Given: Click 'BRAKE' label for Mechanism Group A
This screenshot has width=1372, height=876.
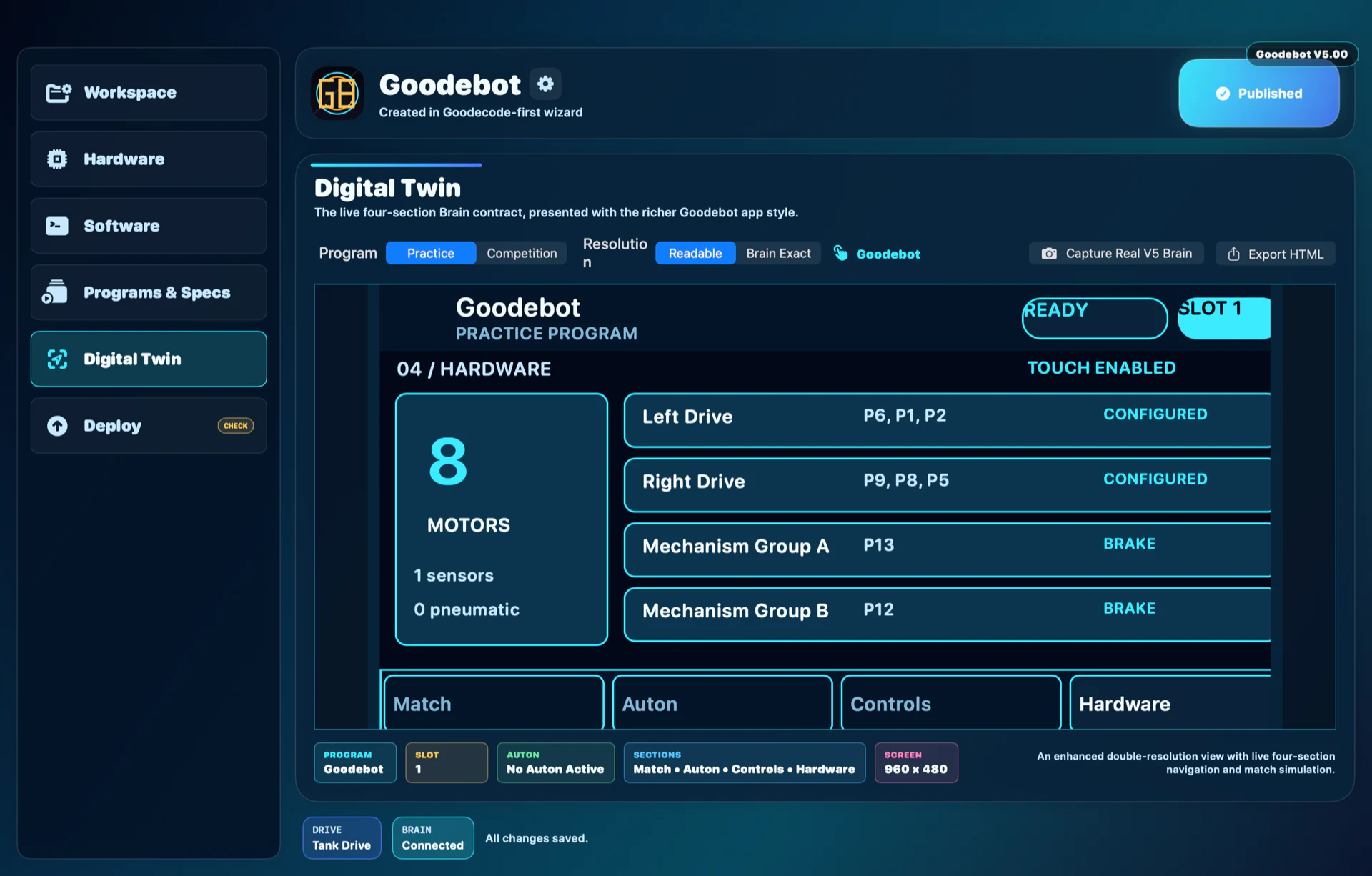Looking at the screenshot, I should (x=1129, y=544).
